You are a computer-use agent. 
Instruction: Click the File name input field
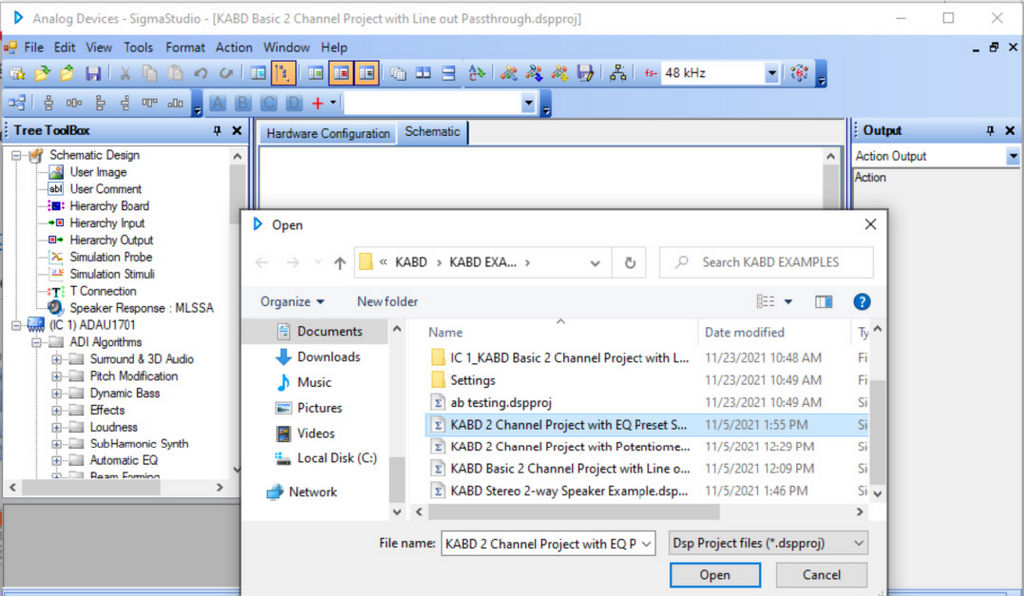[540, 543]
